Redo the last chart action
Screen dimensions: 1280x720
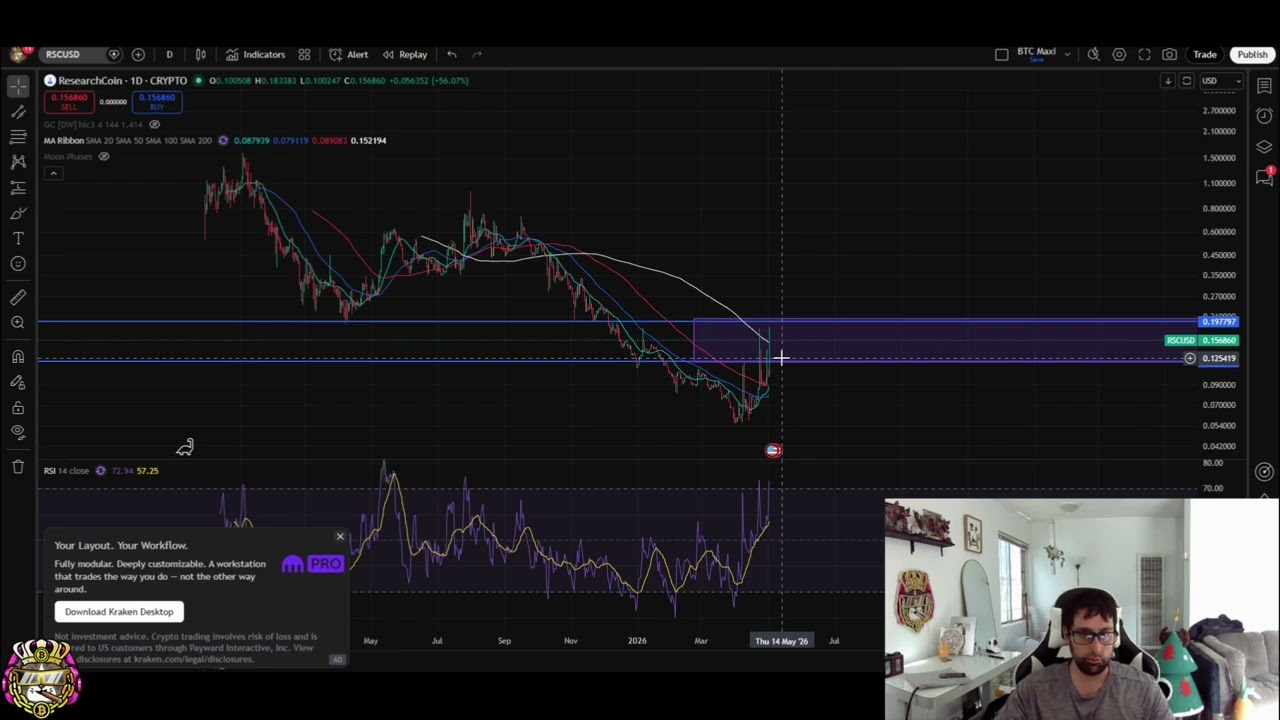(x=477, y=54)
